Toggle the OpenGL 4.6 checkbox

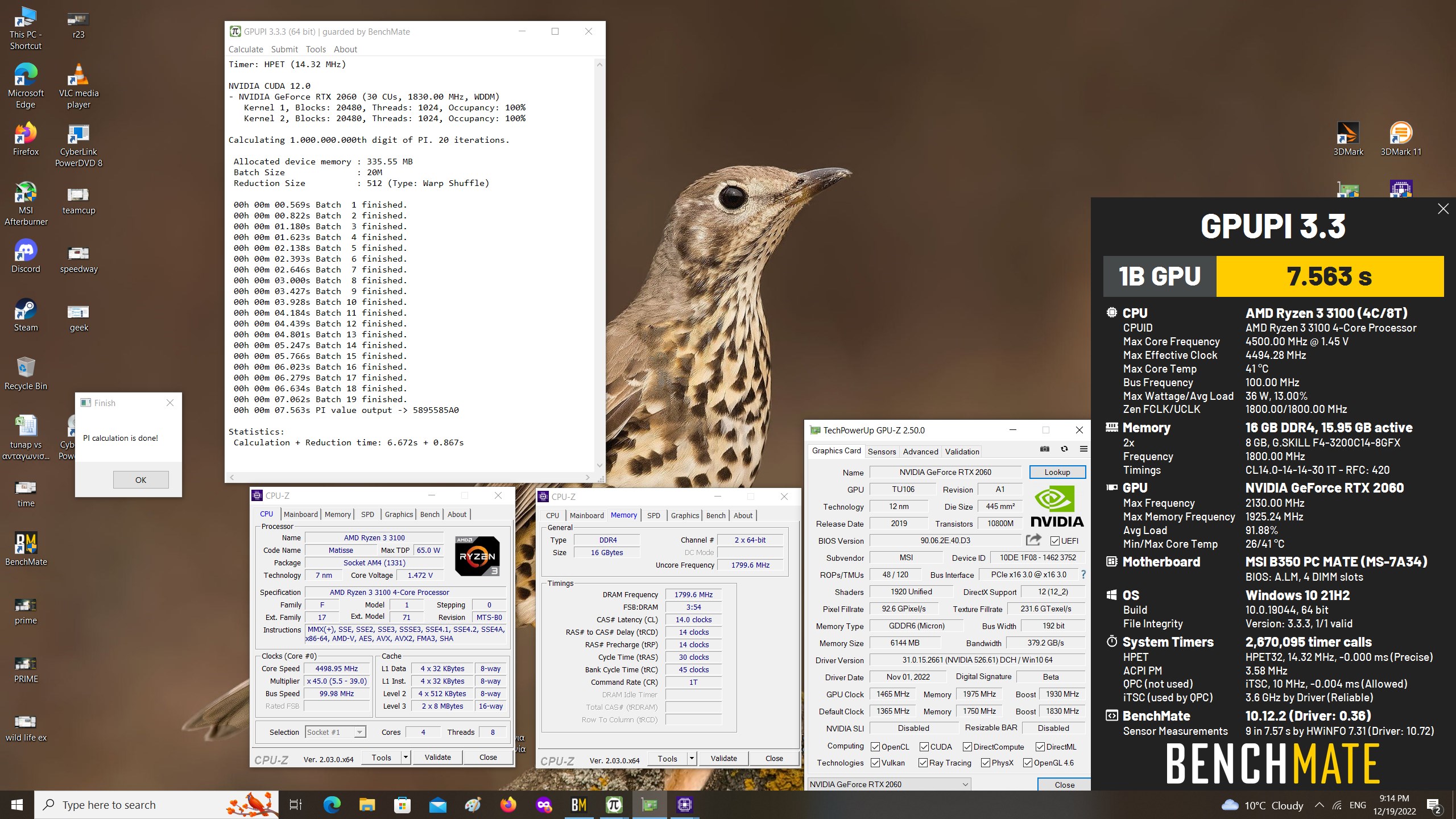[1028, 763]
